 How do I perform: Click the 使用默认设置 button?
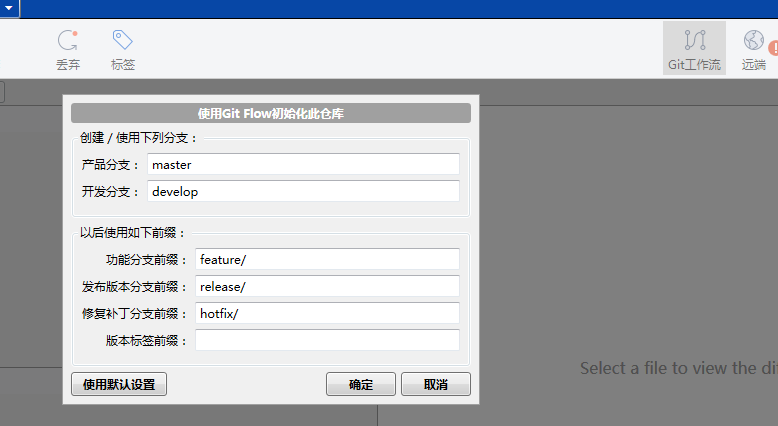pos(119,384)
